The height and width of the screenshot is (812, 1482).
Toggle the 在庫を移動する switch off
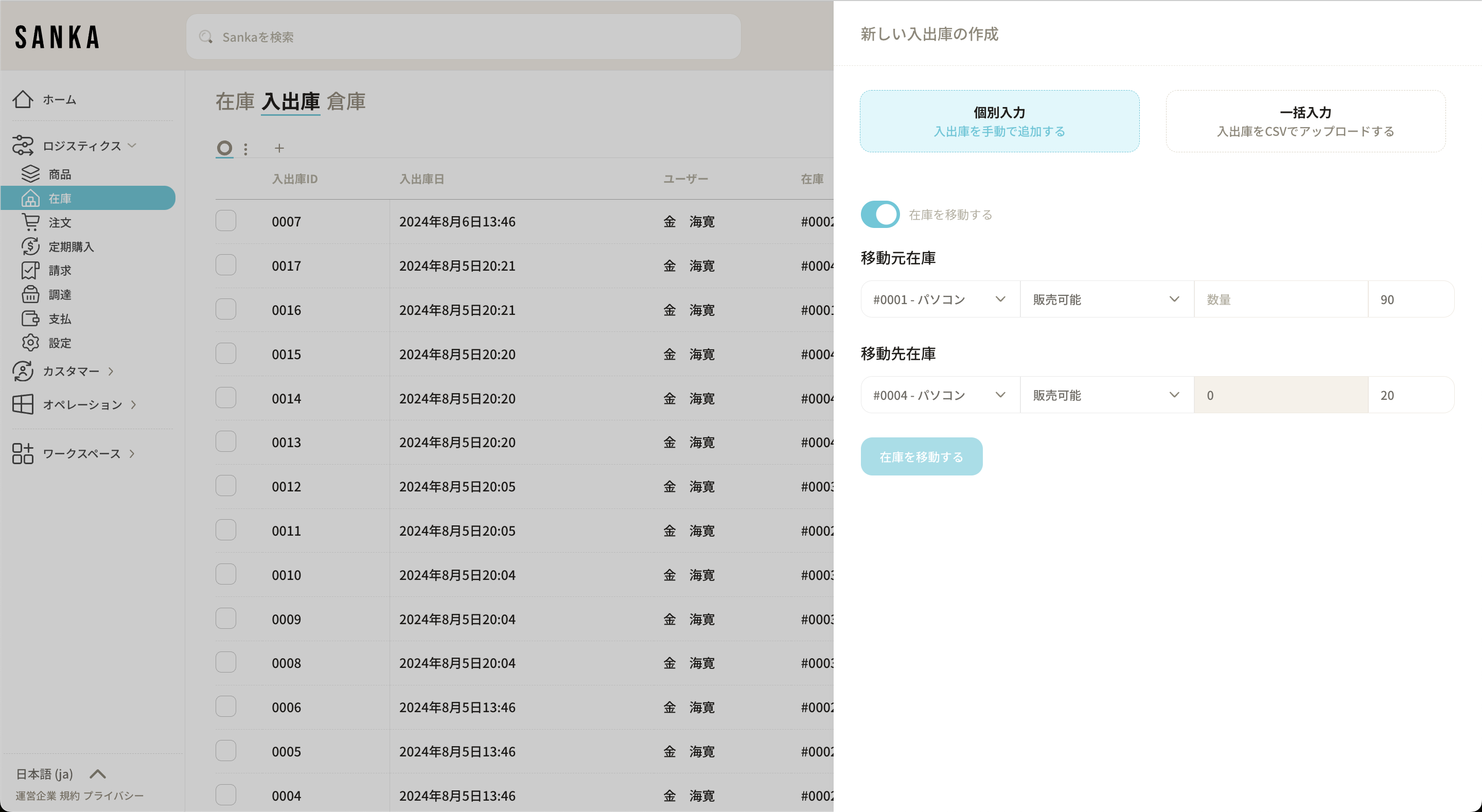coord(880,215)
